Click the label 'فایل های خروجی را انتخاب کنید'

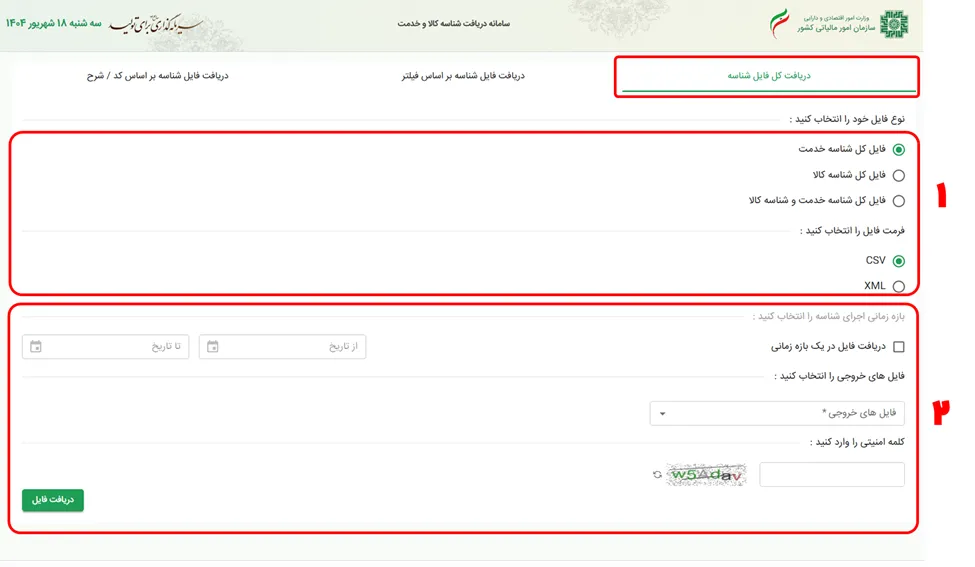point(839,376)
